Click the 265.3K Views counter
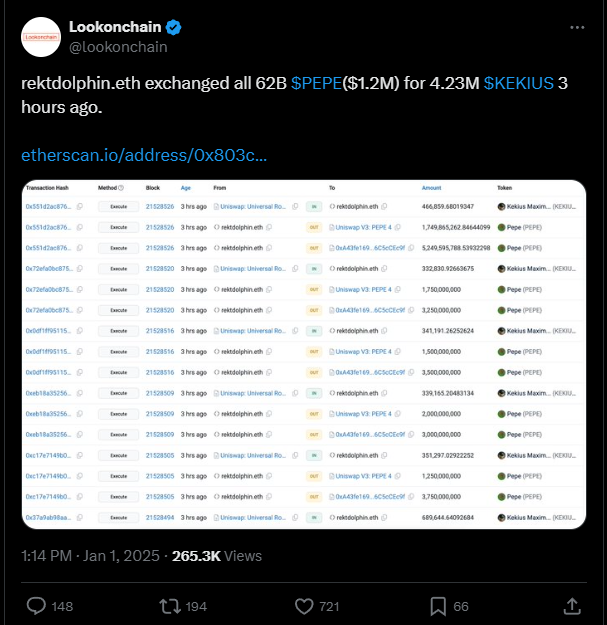Viewport: 607px width, 625px height. [x=217, y=556]
